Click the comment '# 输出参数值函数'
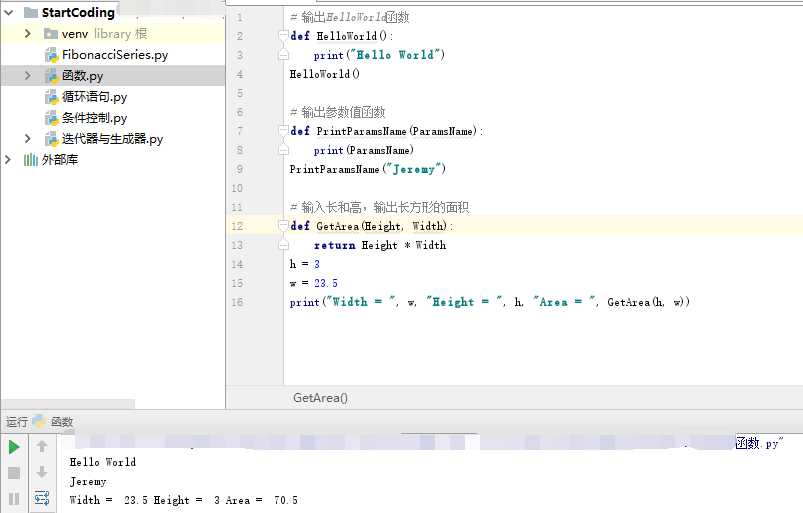The height and width of the screenshot is (513, 803). tap(337, 112)
